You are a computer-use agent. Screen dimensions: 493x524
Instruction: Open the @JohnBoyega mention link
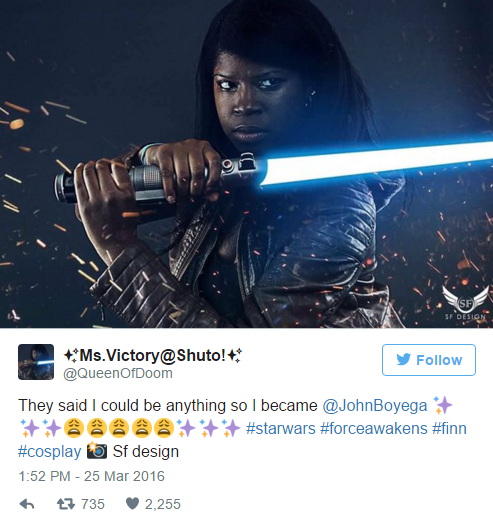coord(375,406)
